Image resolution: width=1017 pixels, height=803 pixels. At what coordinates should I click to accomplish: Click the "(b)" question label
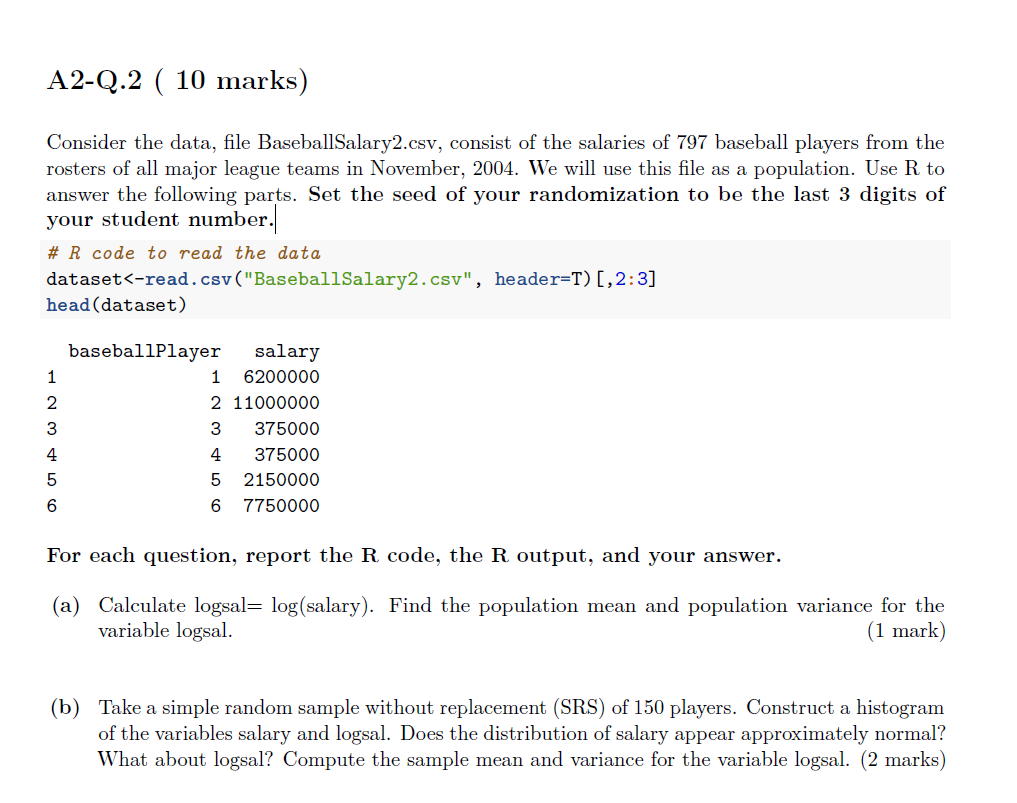pyautogui.click(x=66, y=707)
